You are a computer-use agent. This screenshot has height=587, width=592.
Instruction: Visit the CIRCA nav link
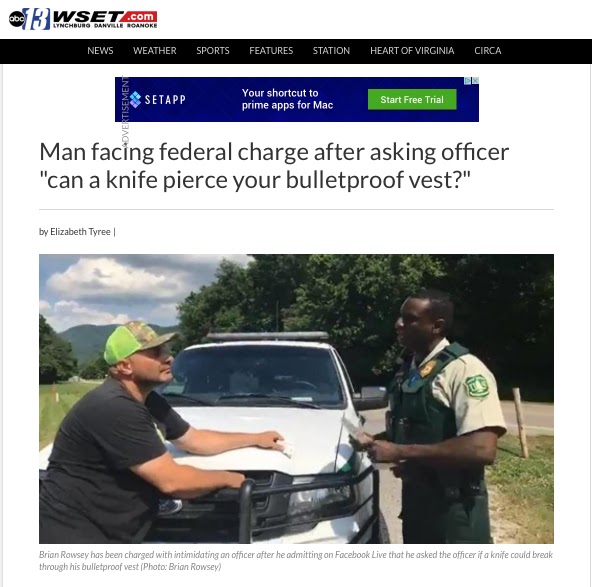[x=487, y=51]
